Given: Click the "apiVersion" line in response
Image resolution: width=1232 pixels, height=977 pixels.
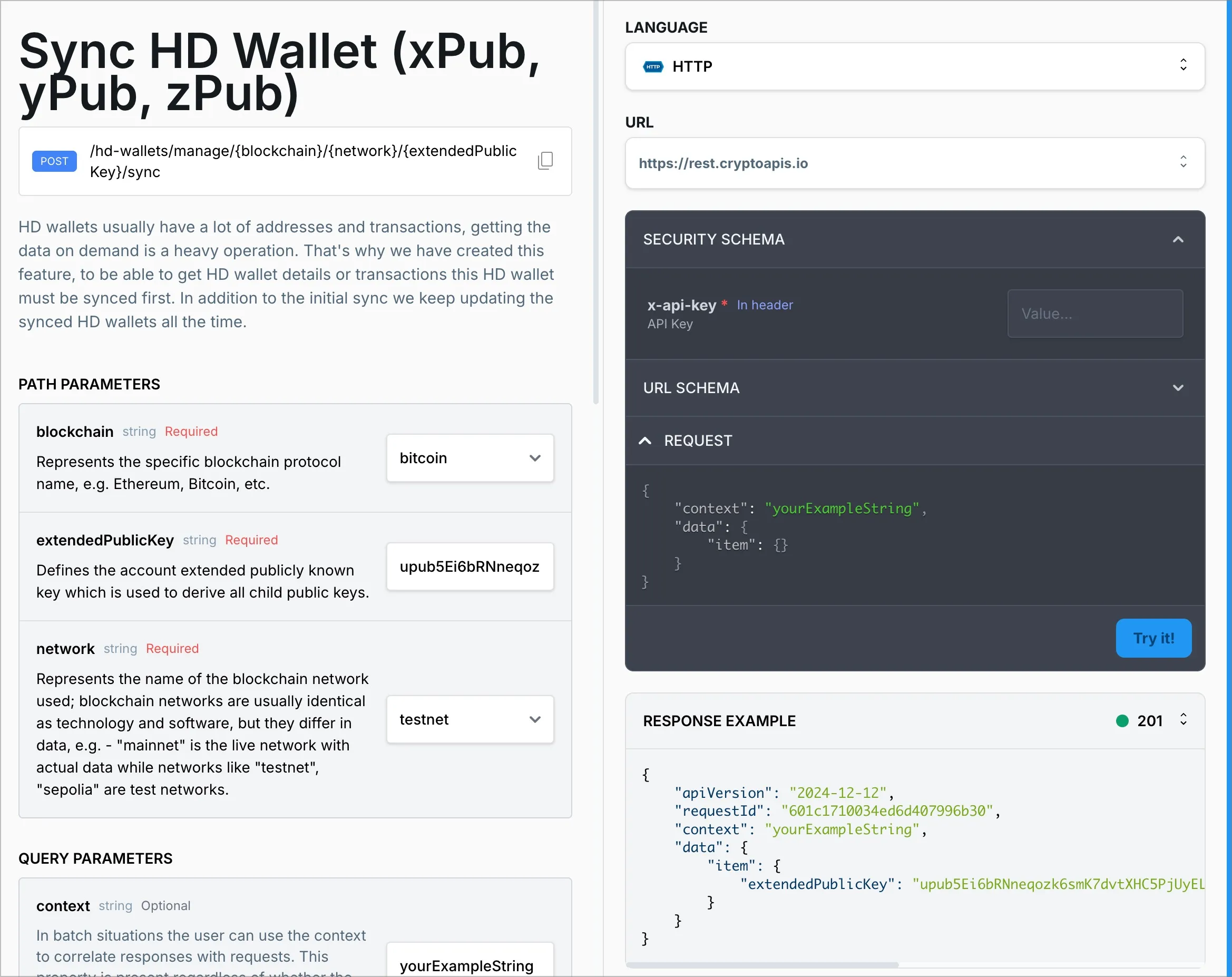Looking at the screenshot, I should pyautogui.click(x=784, y=793).
